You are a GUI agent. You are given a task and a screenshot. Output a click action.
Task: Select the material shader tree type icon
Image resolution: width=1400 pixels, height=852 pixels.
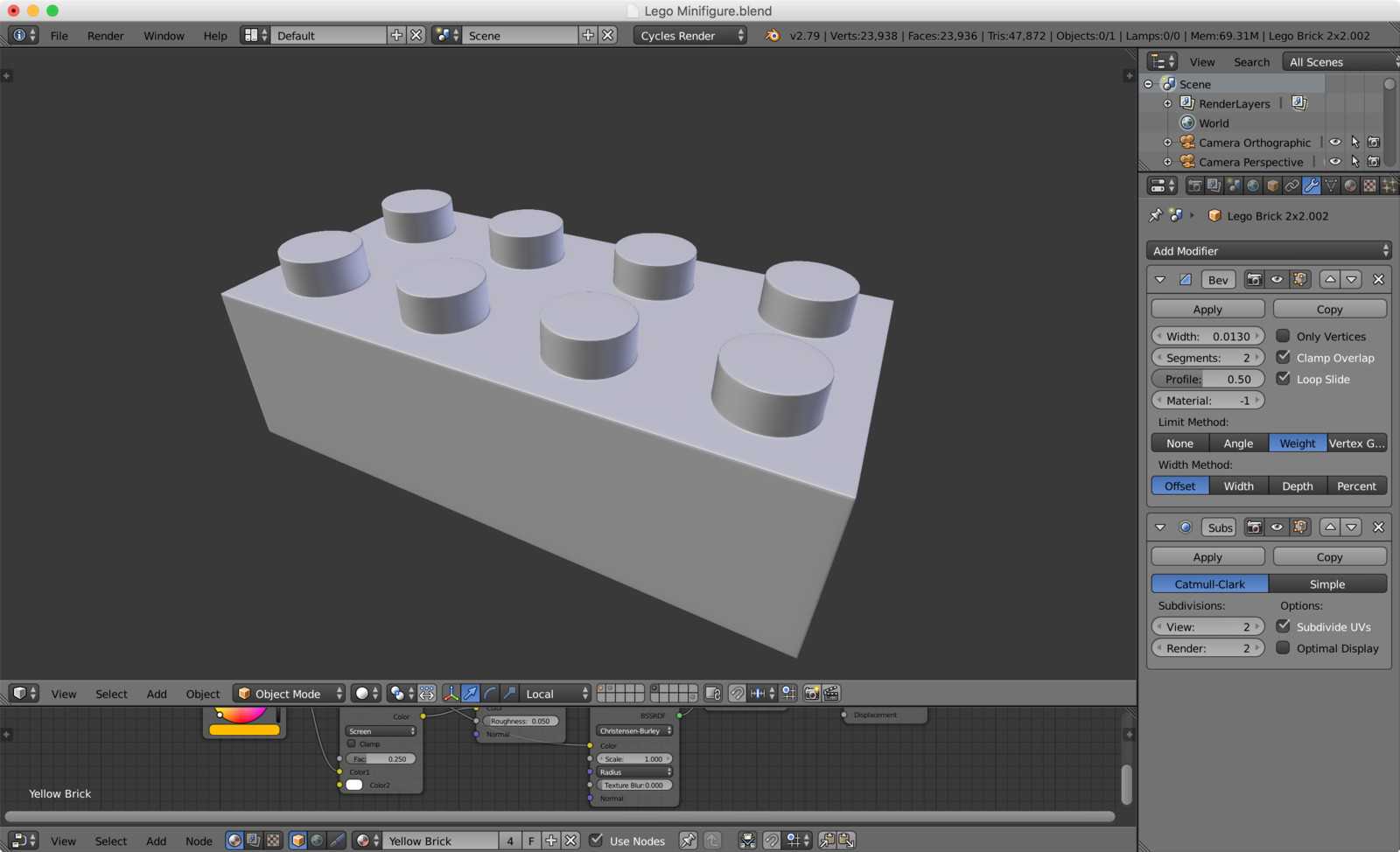click(x=234, y=841)
